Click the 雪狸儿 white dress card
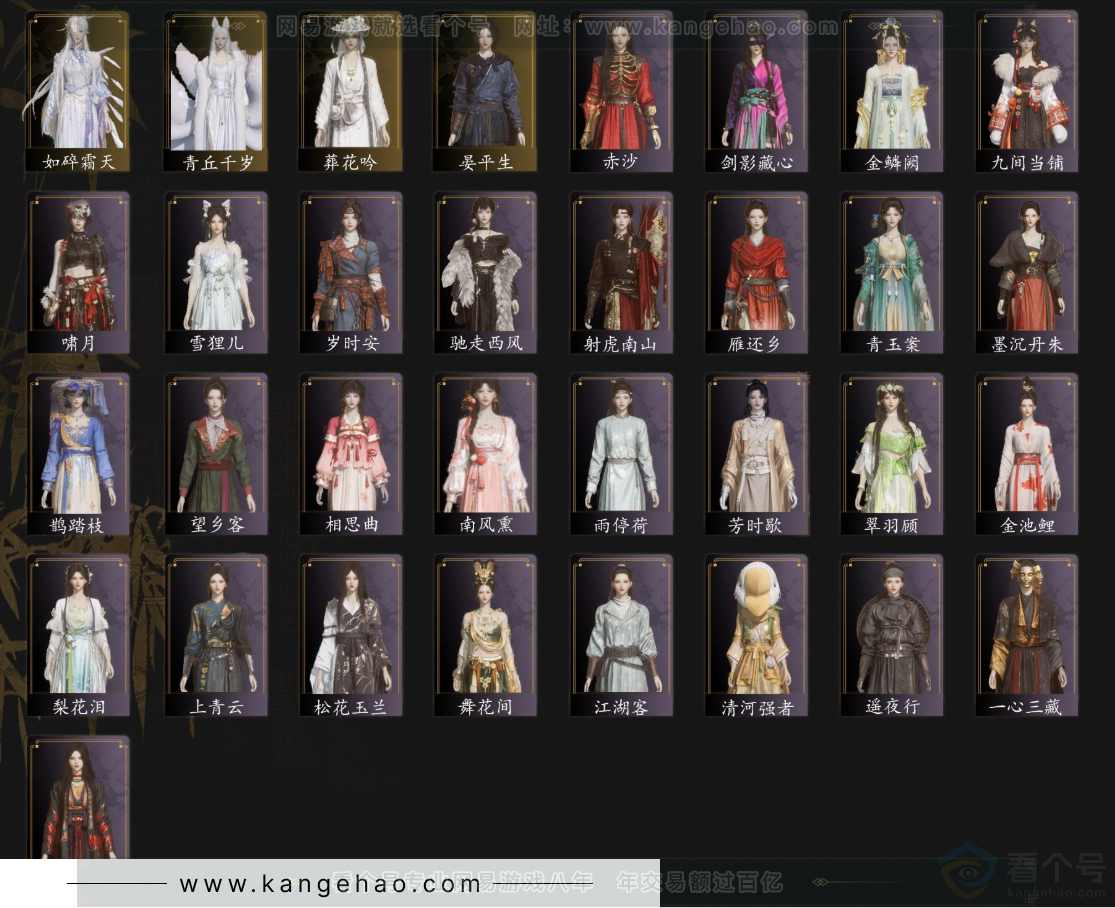The image size is (1115, 908). (x=215, y=272)
